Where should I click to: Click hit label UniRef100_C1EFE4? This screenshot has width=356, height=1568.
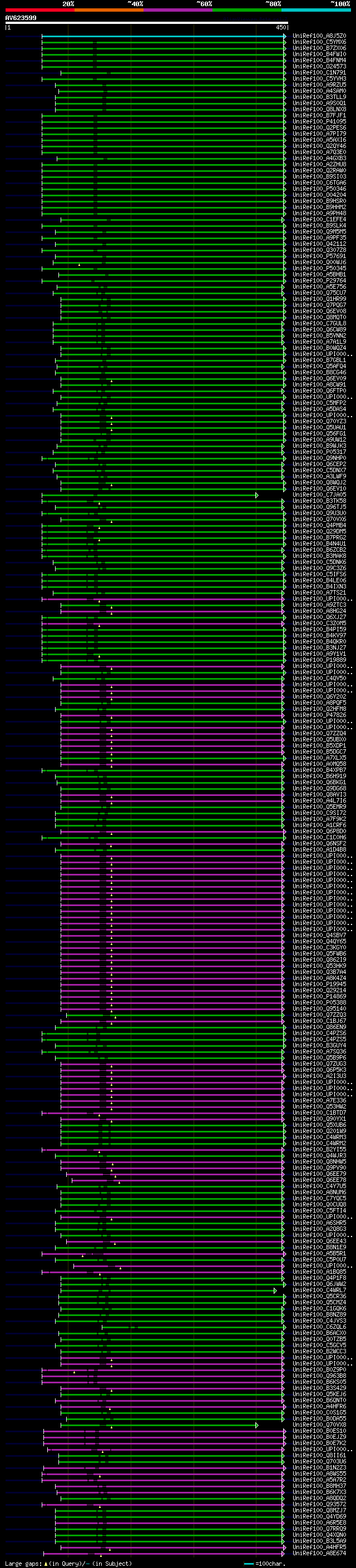click(x=319, y=219)
